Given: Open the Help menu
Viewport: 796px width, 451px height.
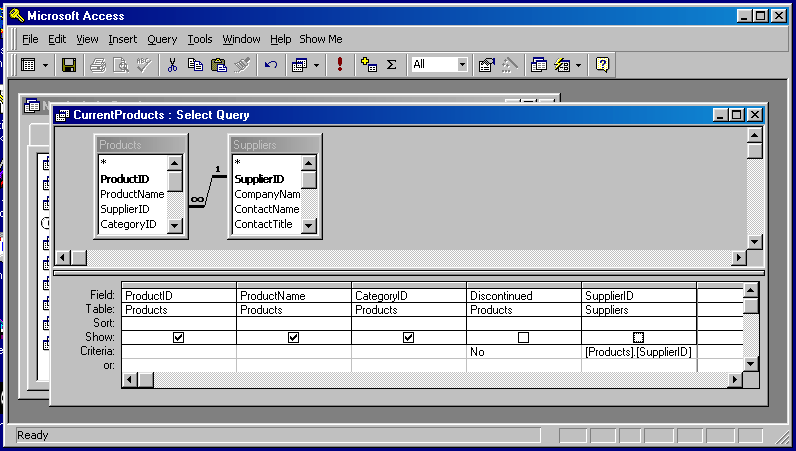Looking at the screenshot, I should [x=280, y=39].
